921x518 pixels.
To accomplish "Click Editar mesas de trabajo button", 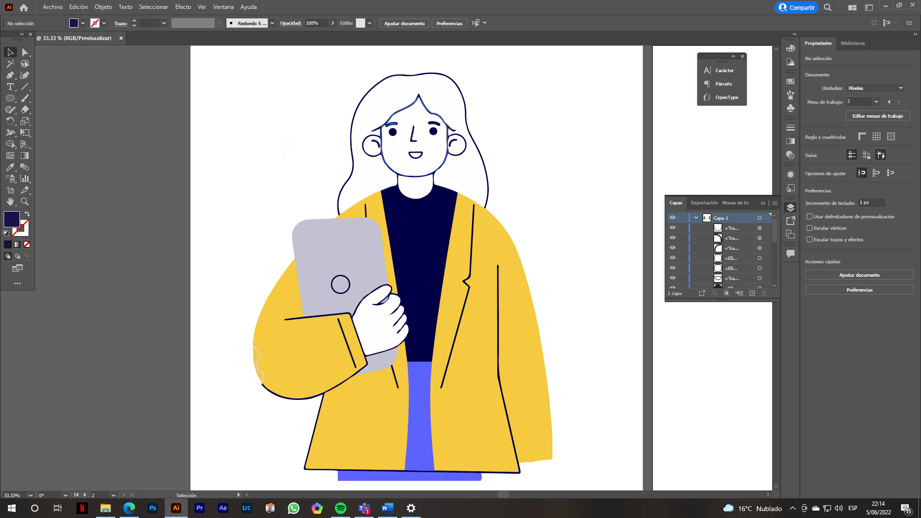I will click(877, 116).
